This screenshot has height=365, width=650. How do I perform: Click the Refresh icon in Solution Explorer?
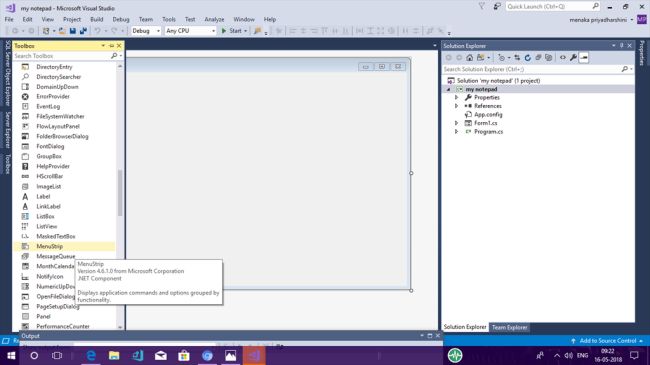527,58
